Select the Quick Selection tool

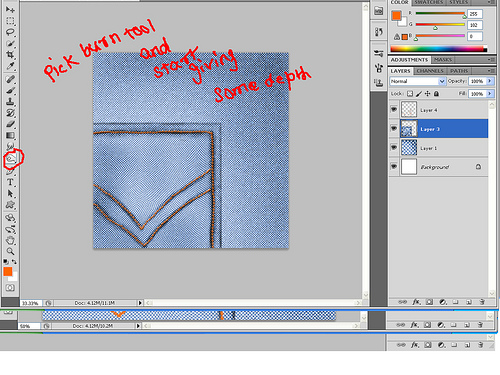pyautogui.click(x=10, y=43)
